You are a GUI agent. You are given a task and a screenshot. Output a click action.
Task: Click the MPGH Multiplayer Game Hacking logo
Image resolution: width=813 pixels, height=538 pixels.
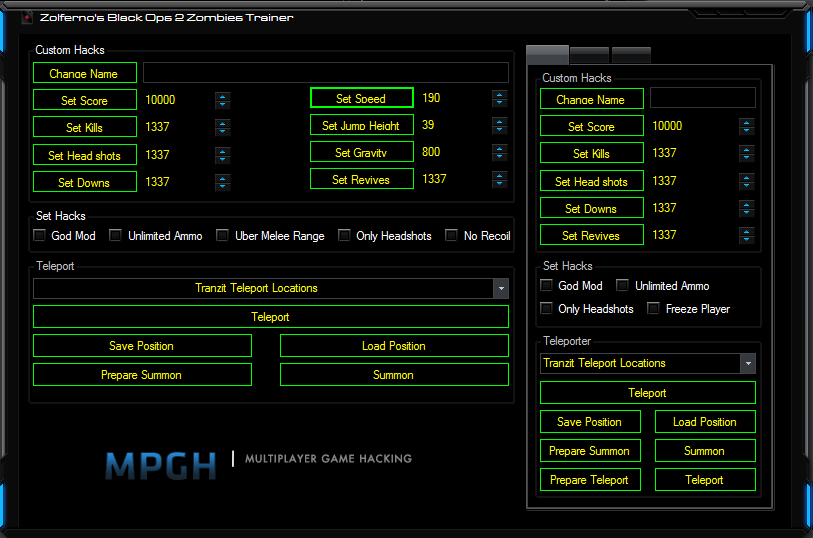(x=258, y=462)
